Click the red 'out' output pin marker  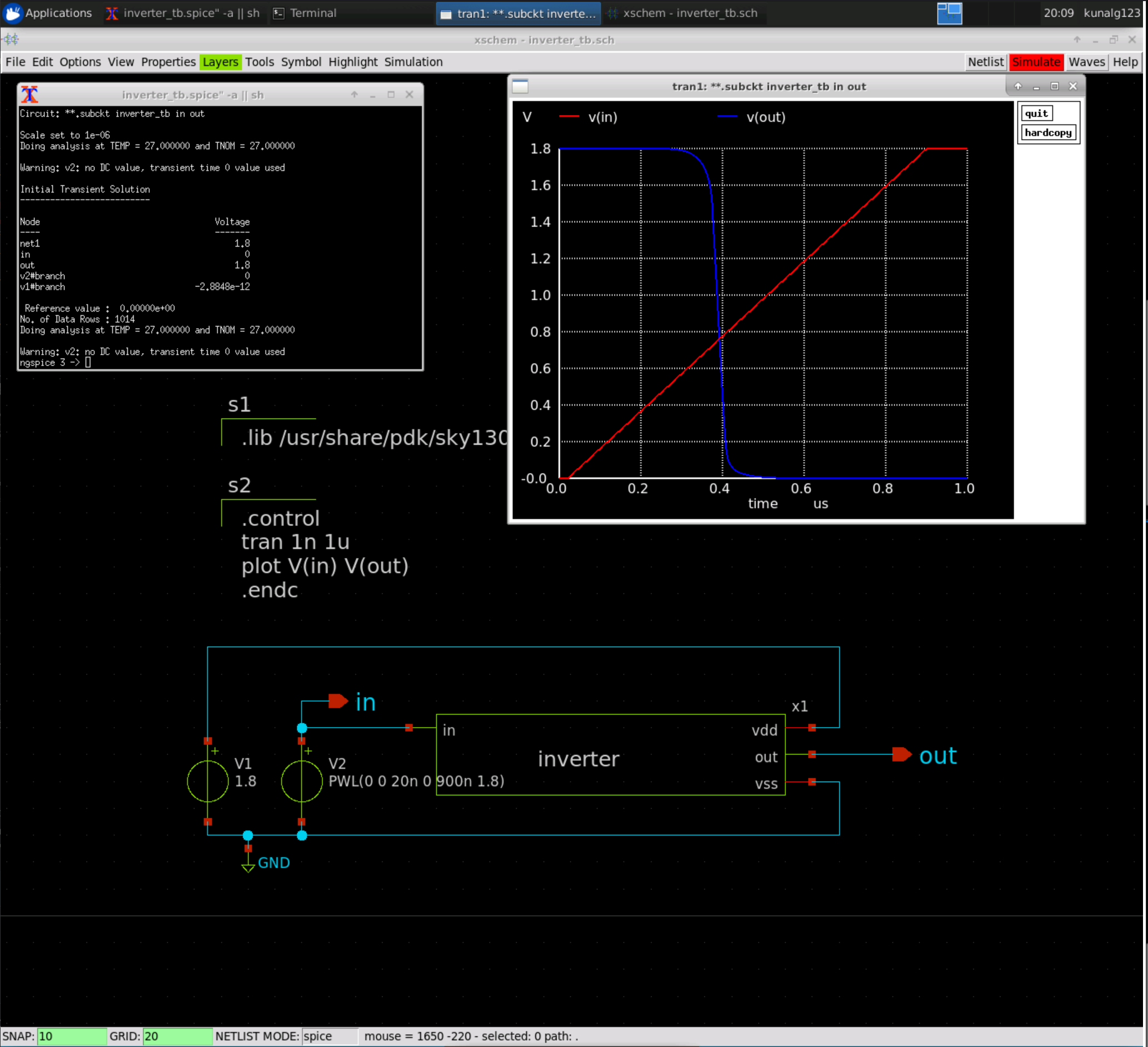coord(902,754)
